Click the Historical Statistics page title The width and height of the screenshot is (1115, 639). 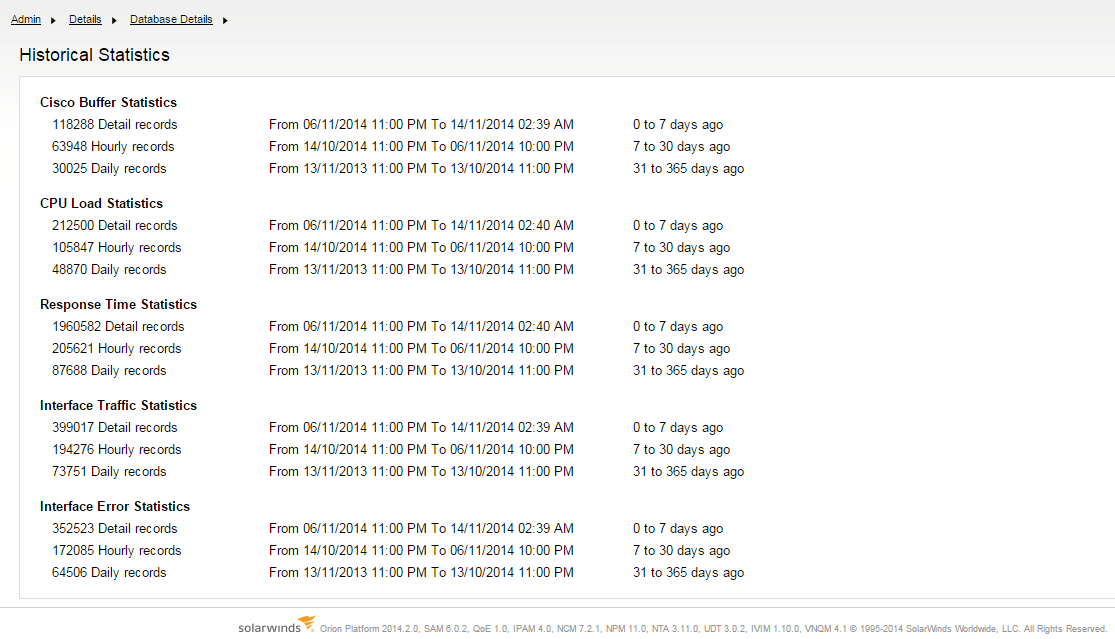pyautogui.click(x=94, y=55)
